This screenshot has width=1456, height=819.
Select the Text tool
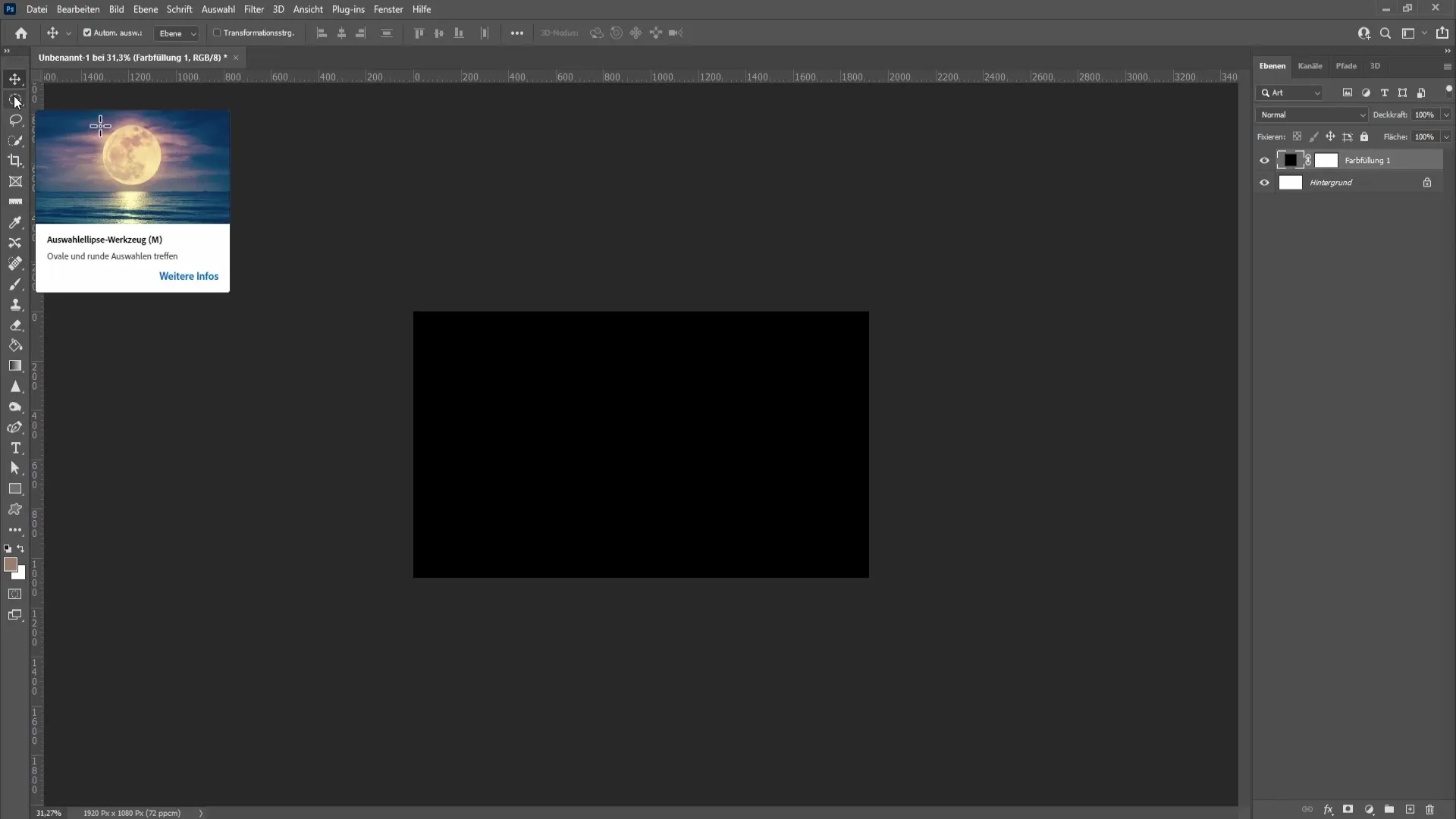14,447
